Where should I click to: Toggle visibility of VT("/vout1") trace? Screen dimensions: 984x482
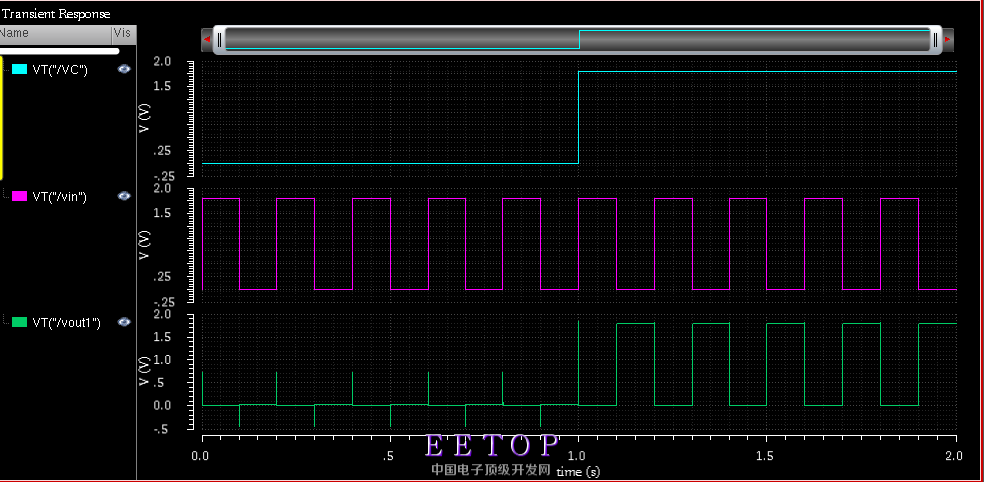tap(124, 322)
